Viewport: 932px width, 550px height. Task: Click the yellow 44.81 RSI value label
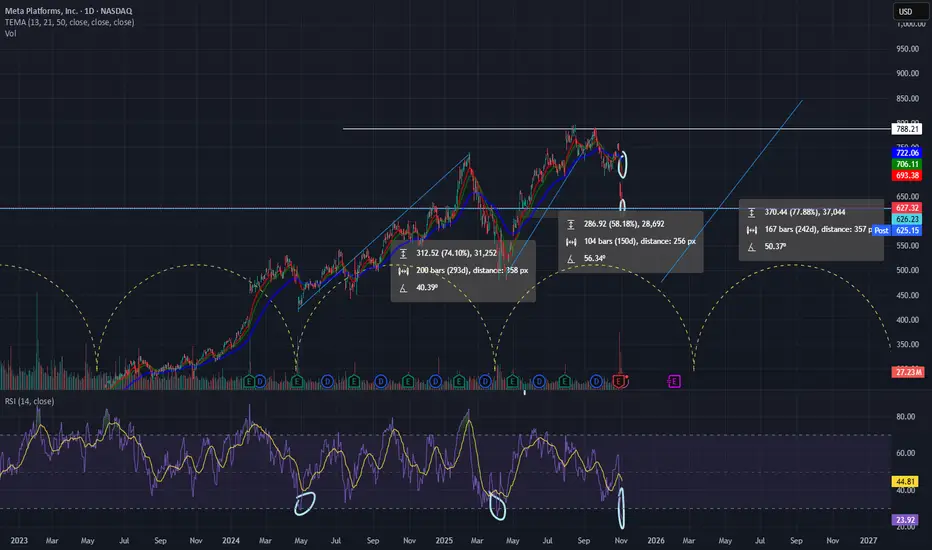pyautogui.click(x=905, y=482)
